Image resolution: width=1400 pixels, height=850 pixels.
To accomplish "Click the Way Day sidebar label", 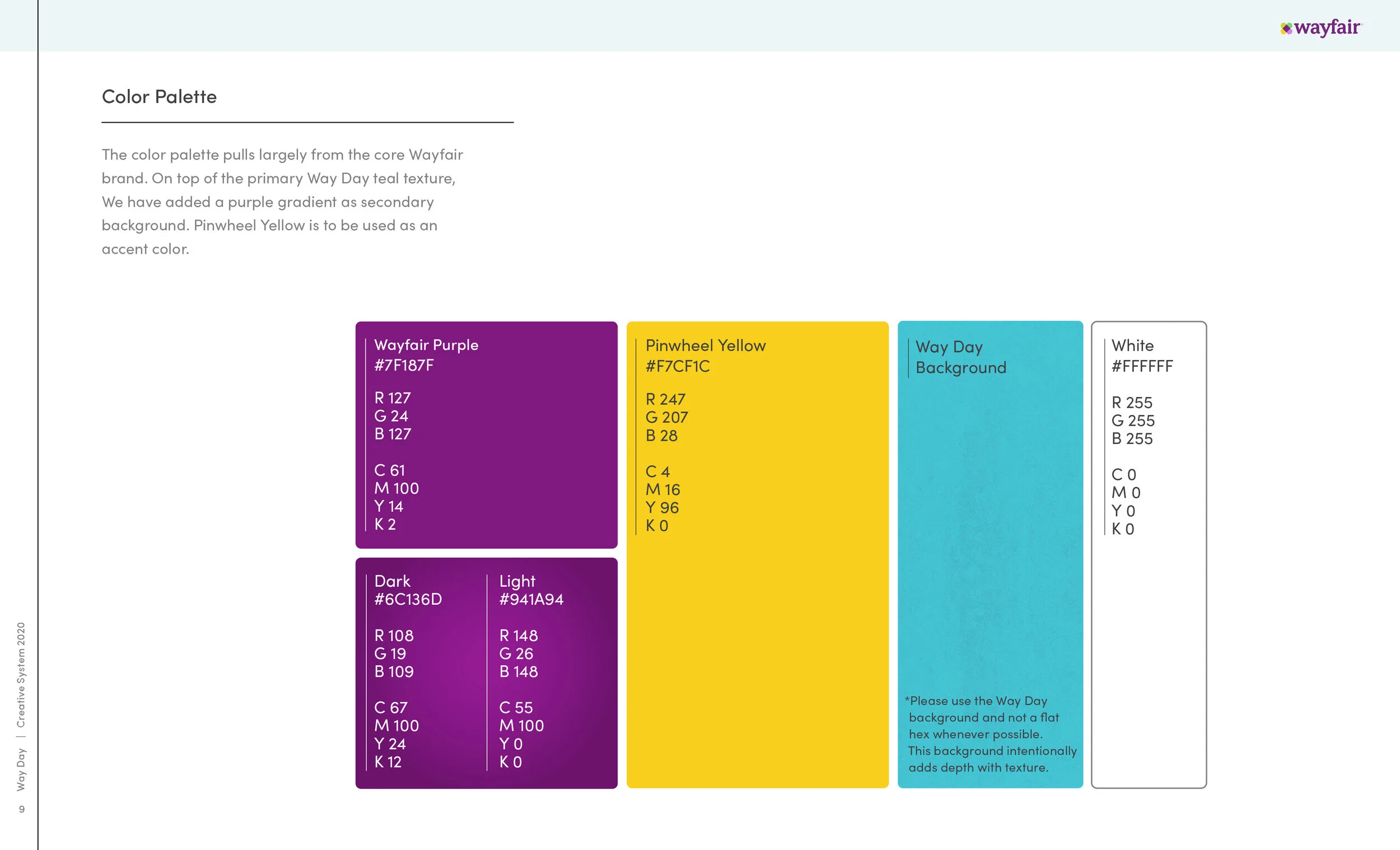I will [x=21, y=769].
